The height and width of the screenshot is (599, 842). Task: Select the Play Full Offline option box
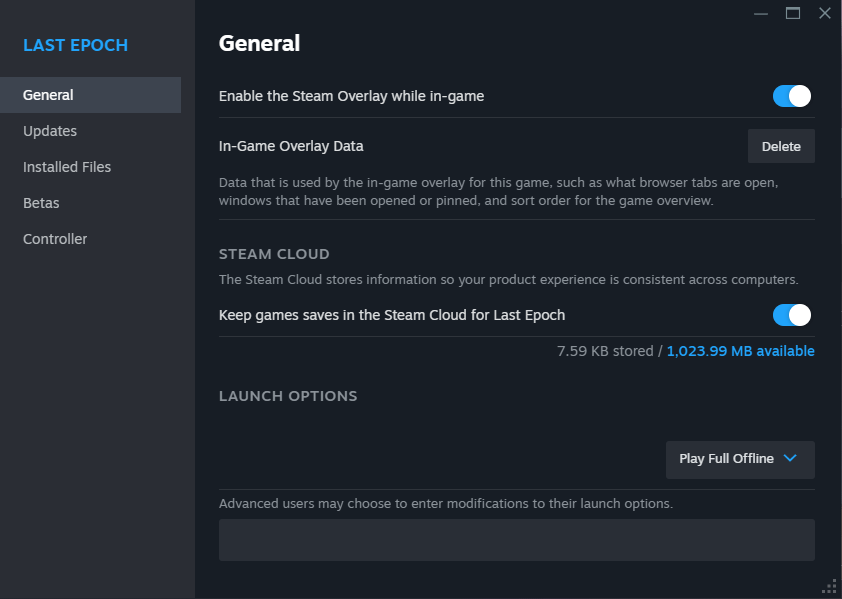(740, 459)
